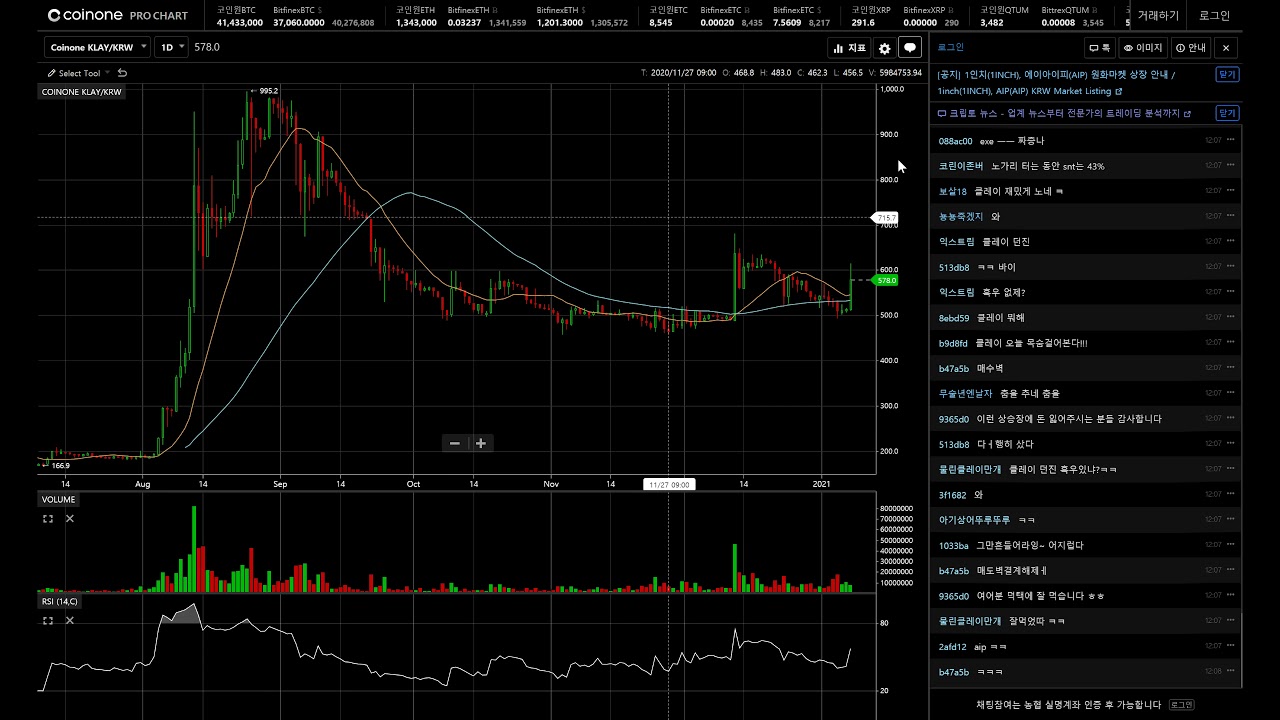Click 로그인 link in chat panel header

click(951, 47)
